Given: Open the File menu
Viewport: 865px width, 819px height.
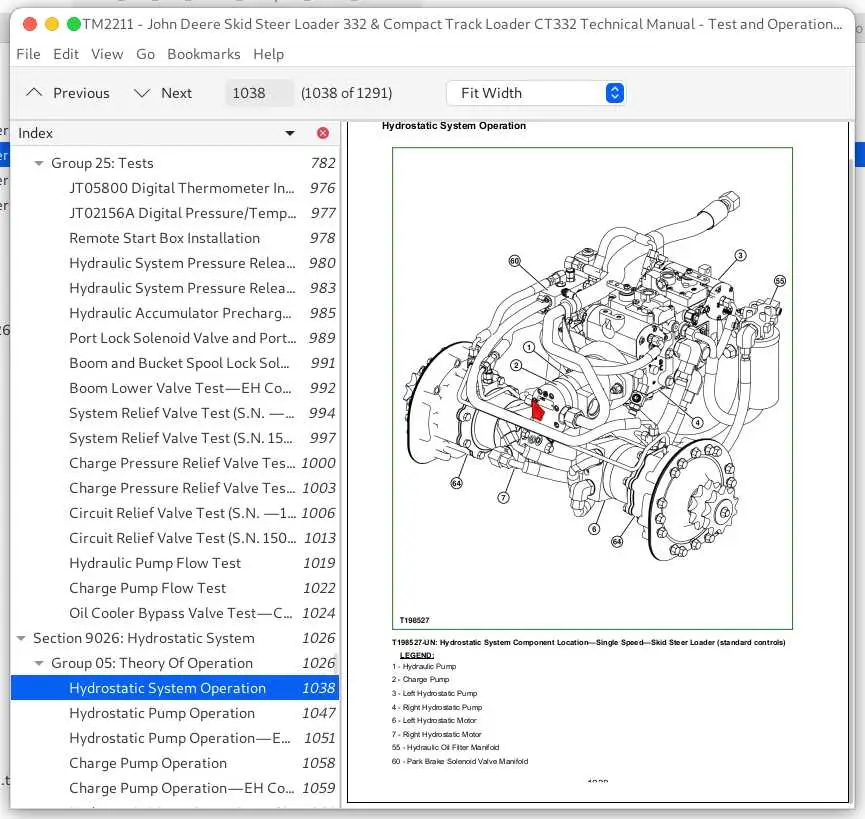Looking at the screenshot, I should [x=28, y=54].
